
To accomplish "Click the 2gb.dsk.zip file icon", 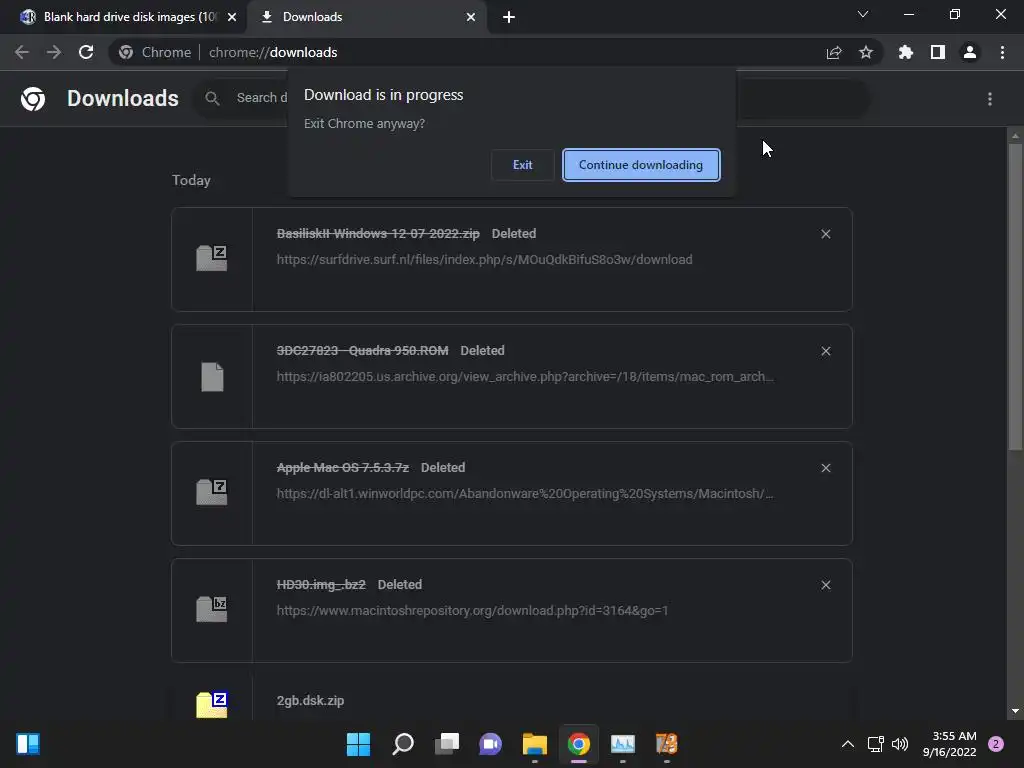I will coord(212,704).
